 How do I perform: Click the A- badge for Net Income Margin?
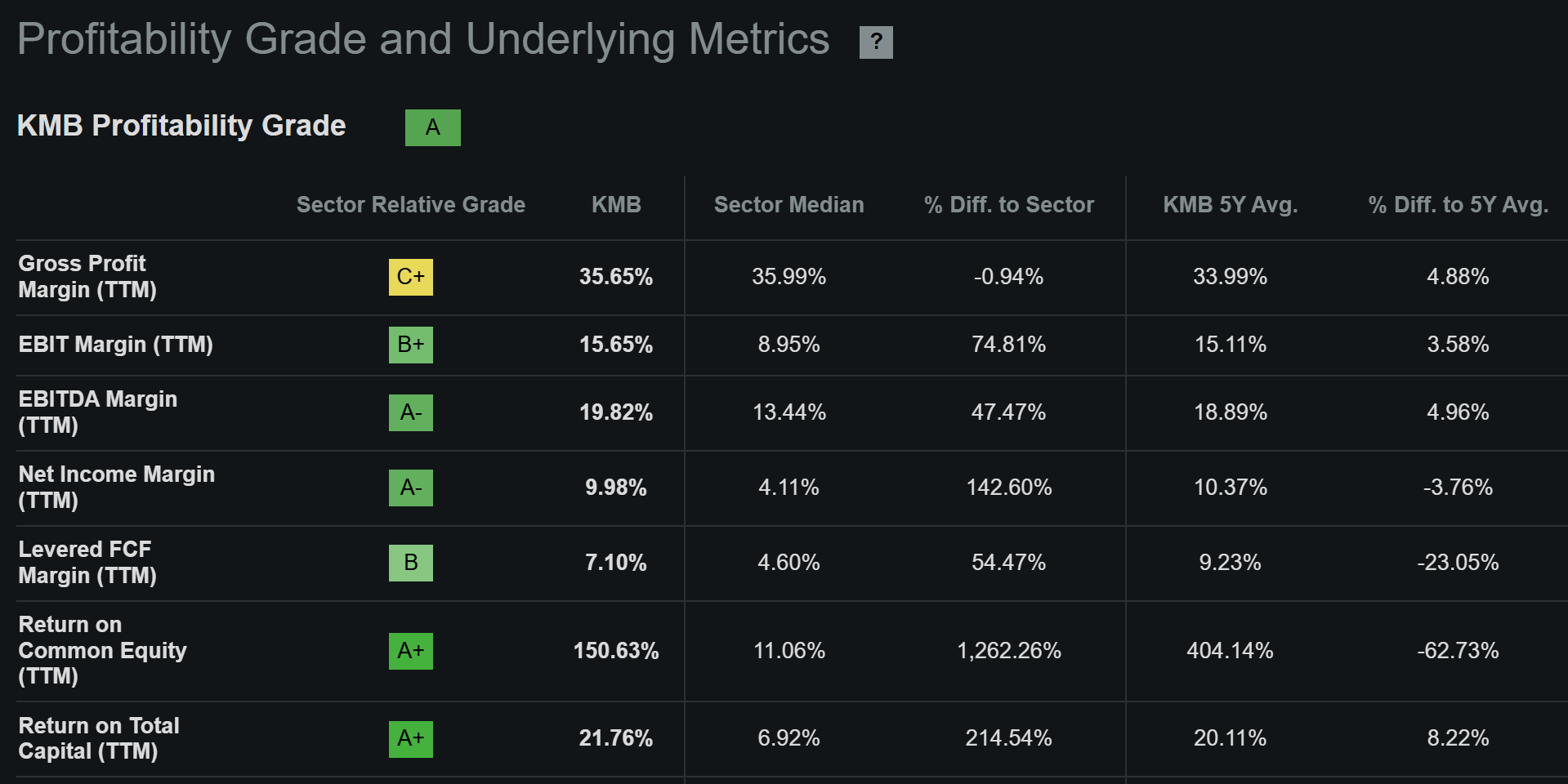click(411, 488)
